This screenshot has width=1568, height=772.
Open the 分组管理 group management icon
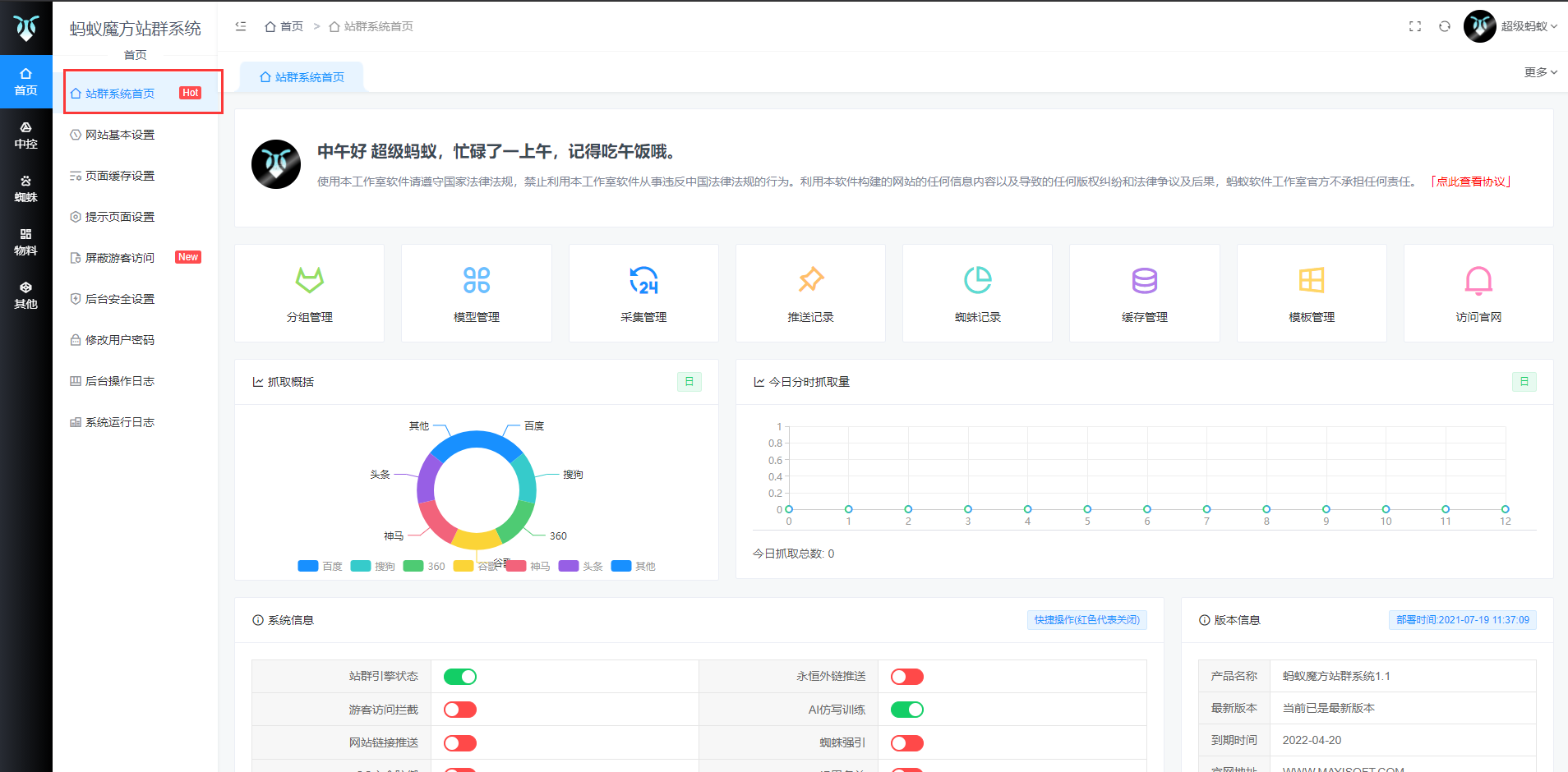309,281
